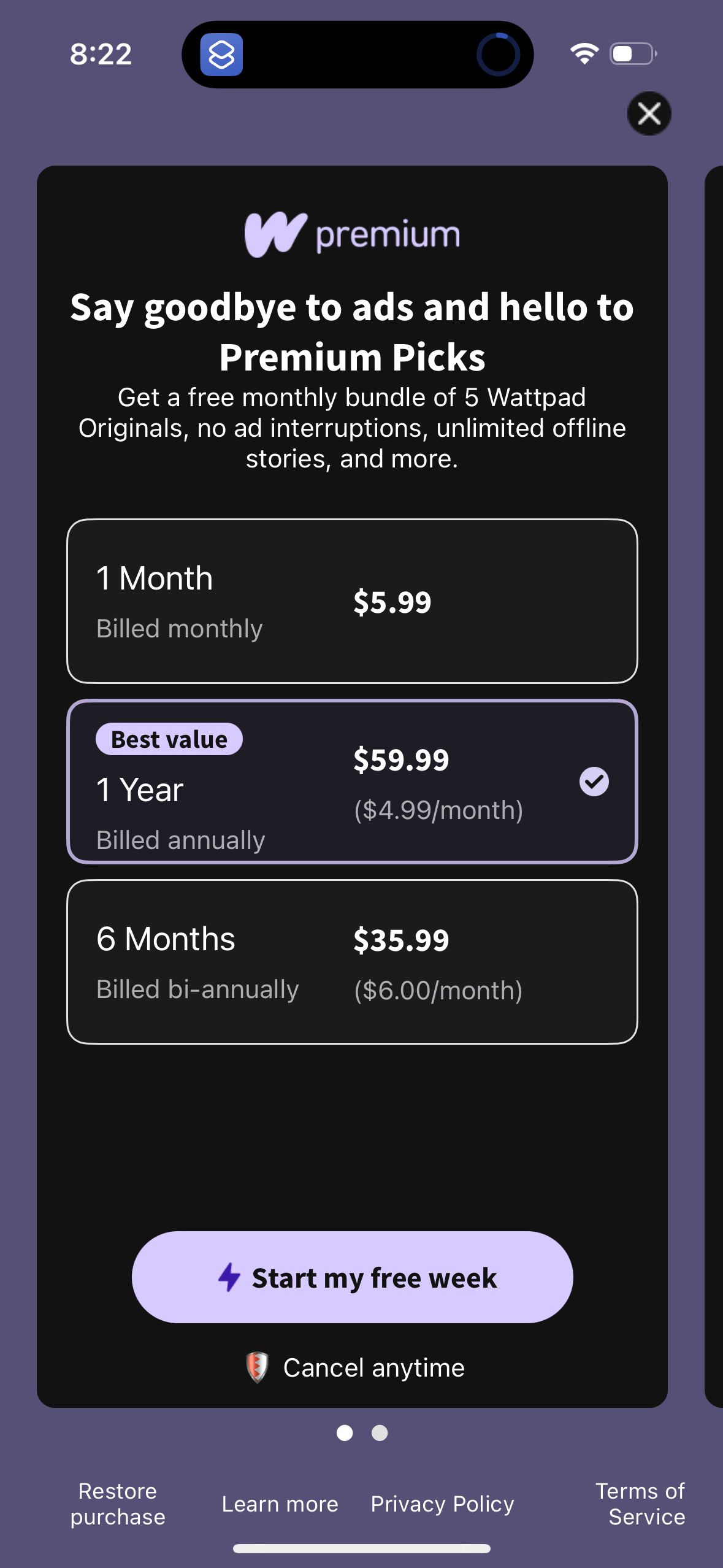This screenshot has width=723, height=1568.
Task: Tap the shield icon beside Cancel anytime
Action: 257,1367
